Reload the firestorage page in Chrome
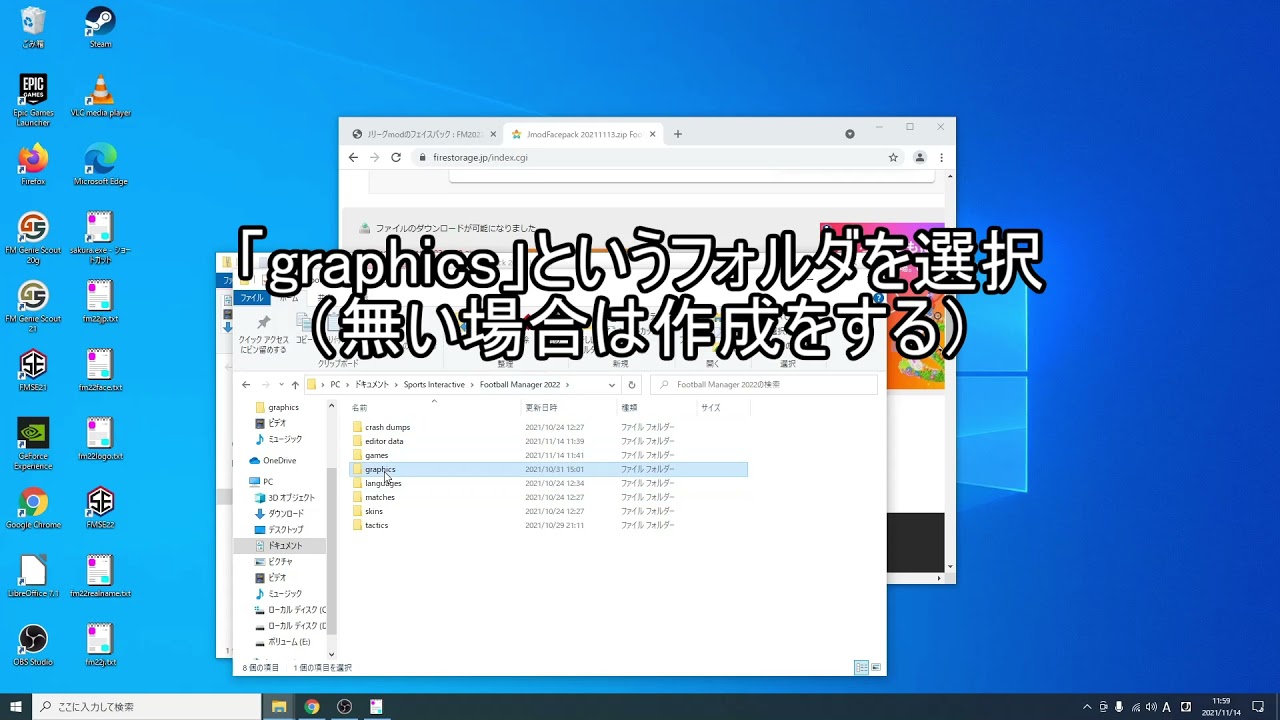Image resolution: width=1280 pixels, height=720 pixels. pyautogui.click(x=396, y=157)
